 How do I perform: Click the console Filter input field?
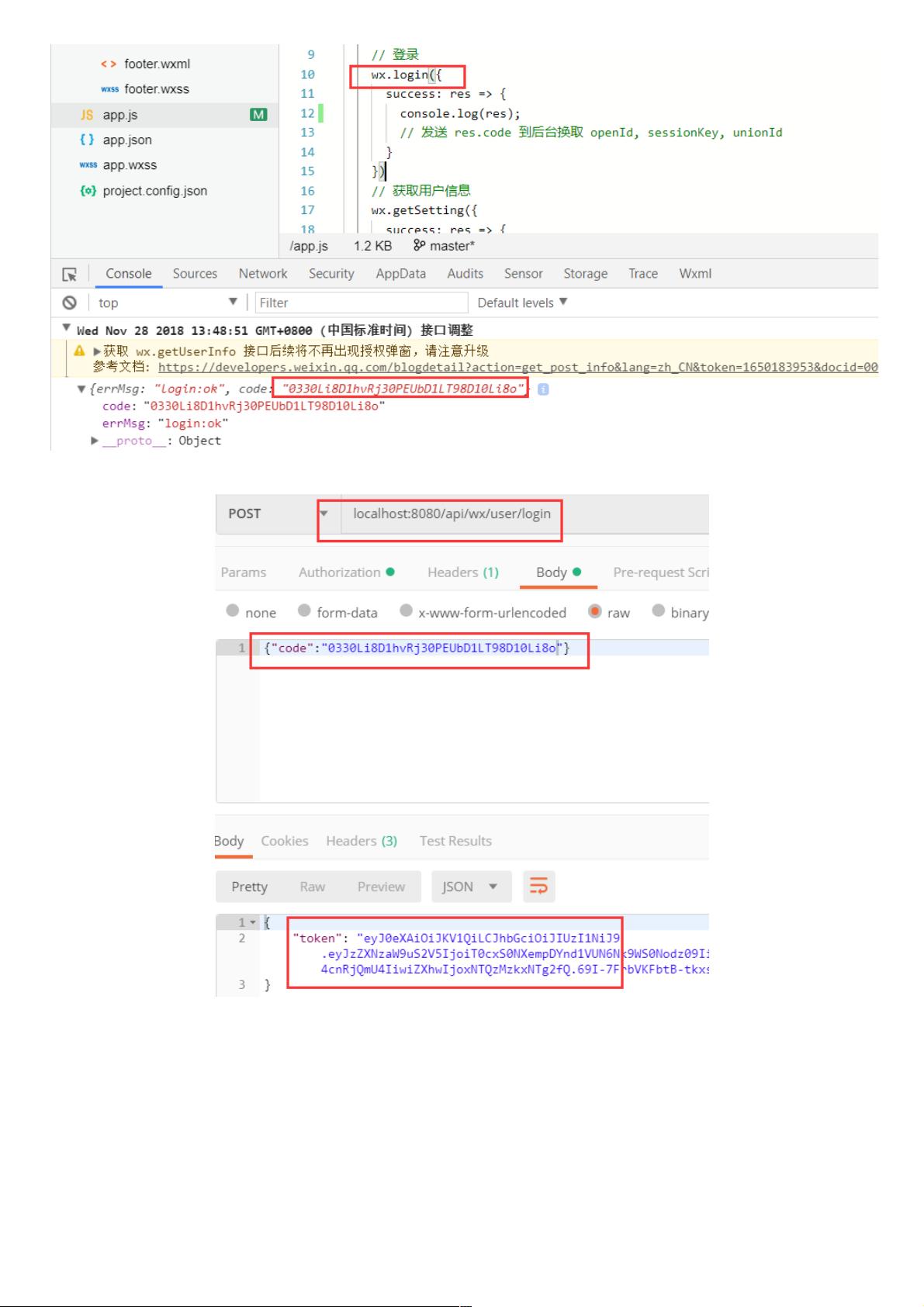[x=362, y=303]
